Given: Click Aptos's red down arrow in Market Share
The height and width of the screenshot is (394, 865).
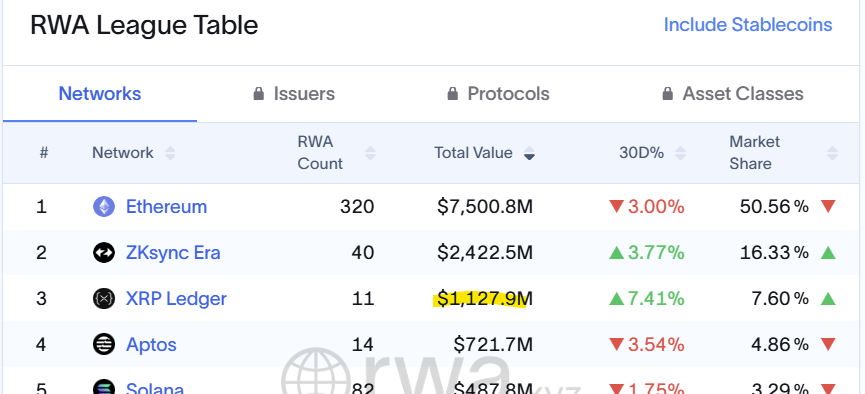Looking at the screenshot, I should [x=828, y=344].
